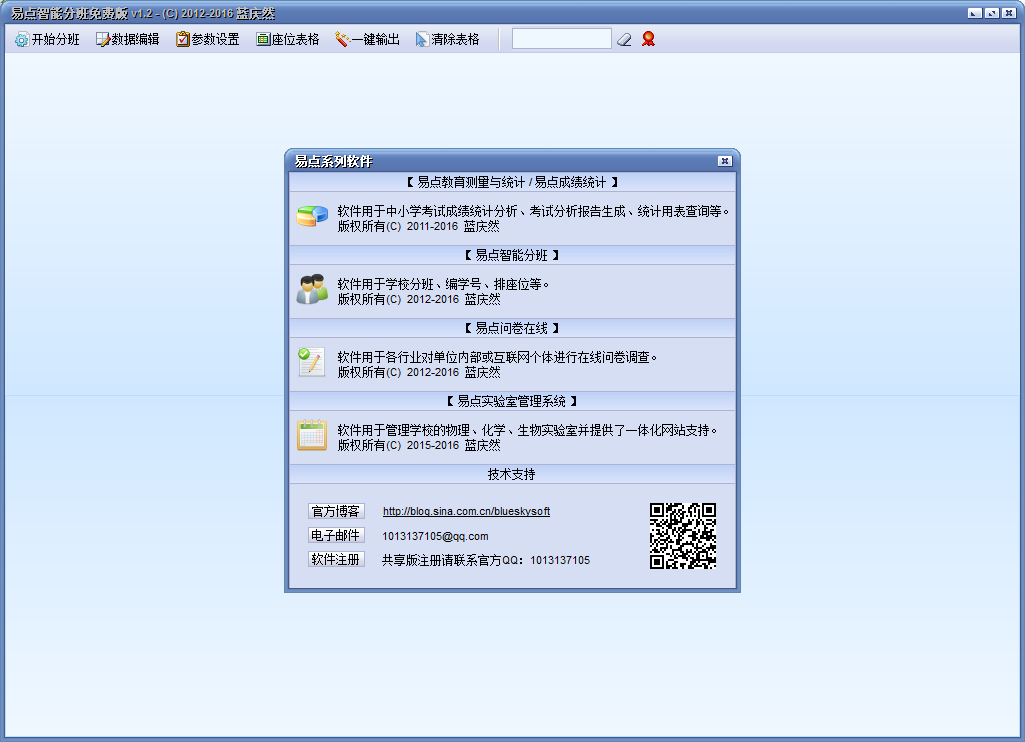1025x742 pixels.
Task: Open 参数设置 via the notepad icon
Action: click(x=181, y=38)
